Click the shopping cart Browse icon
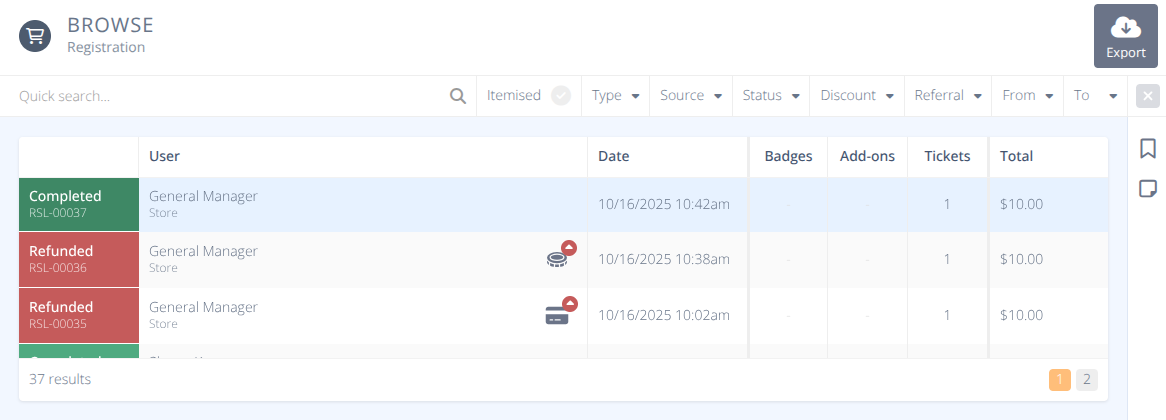The image size is (1166, 420). [35, 36]
